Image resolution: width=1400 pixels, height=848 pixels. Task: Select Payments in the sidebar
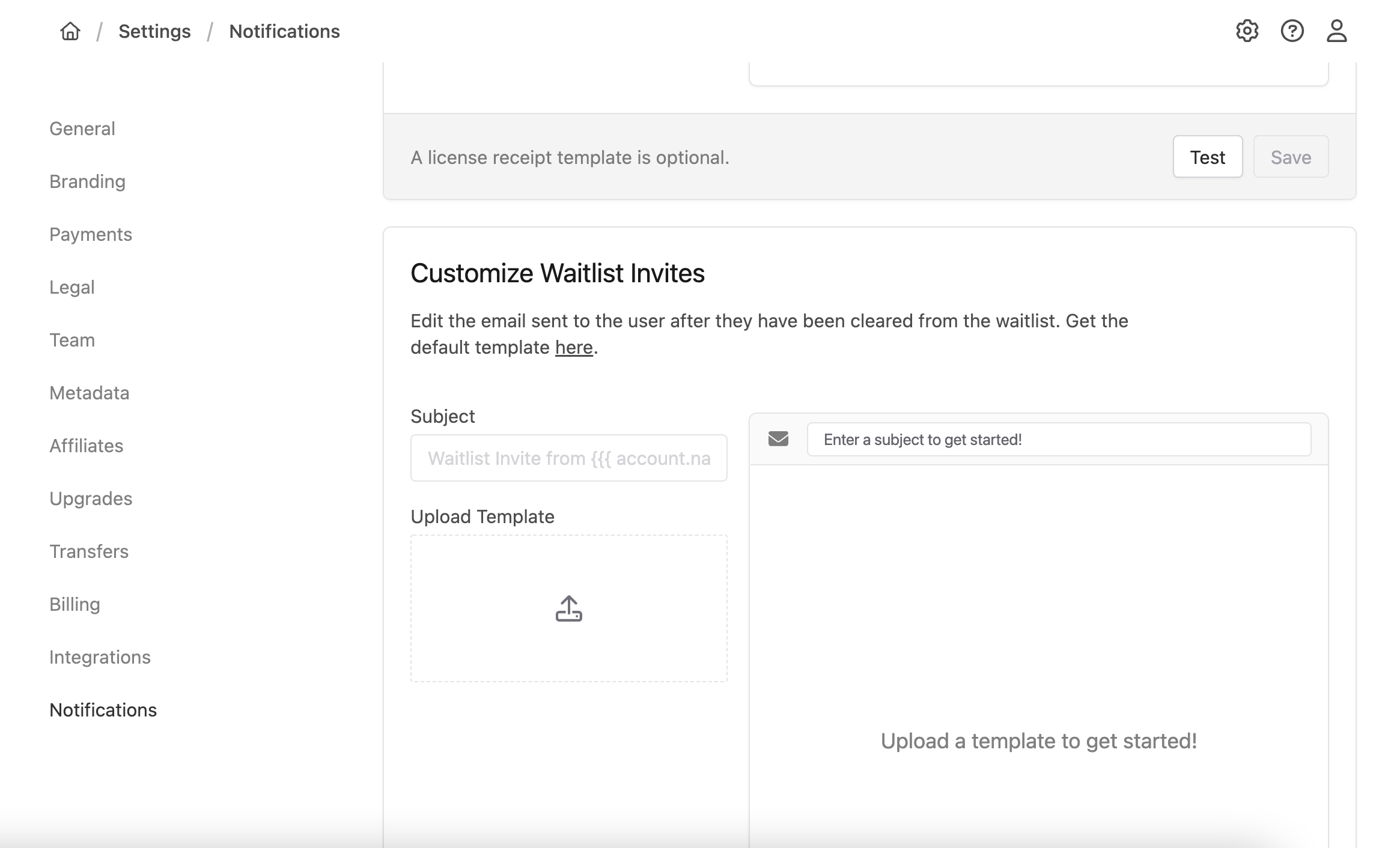pyautogui.click(x=91, y=234)
